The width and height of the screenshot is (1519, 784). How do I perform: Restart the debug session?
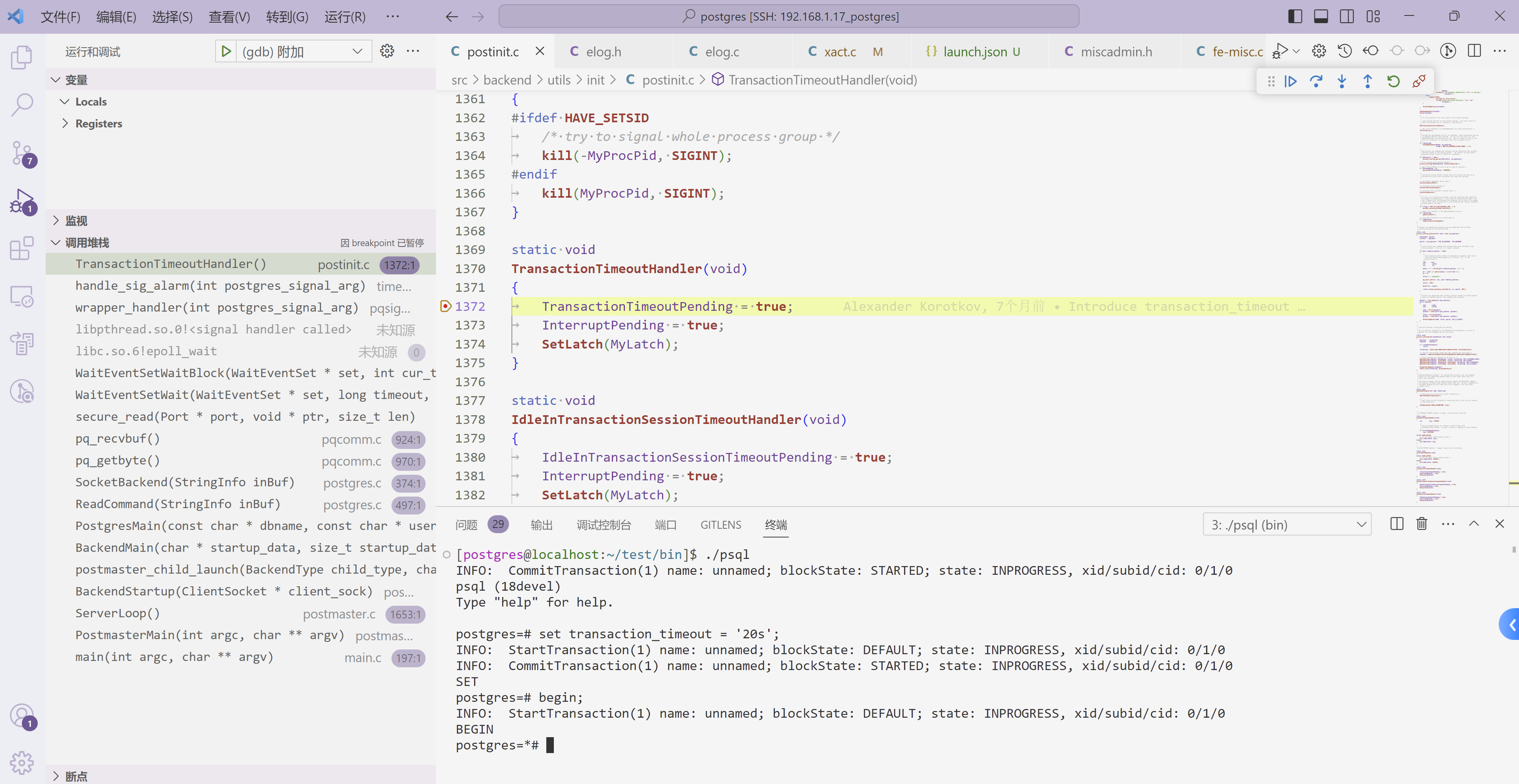[x=1393, y=81]
